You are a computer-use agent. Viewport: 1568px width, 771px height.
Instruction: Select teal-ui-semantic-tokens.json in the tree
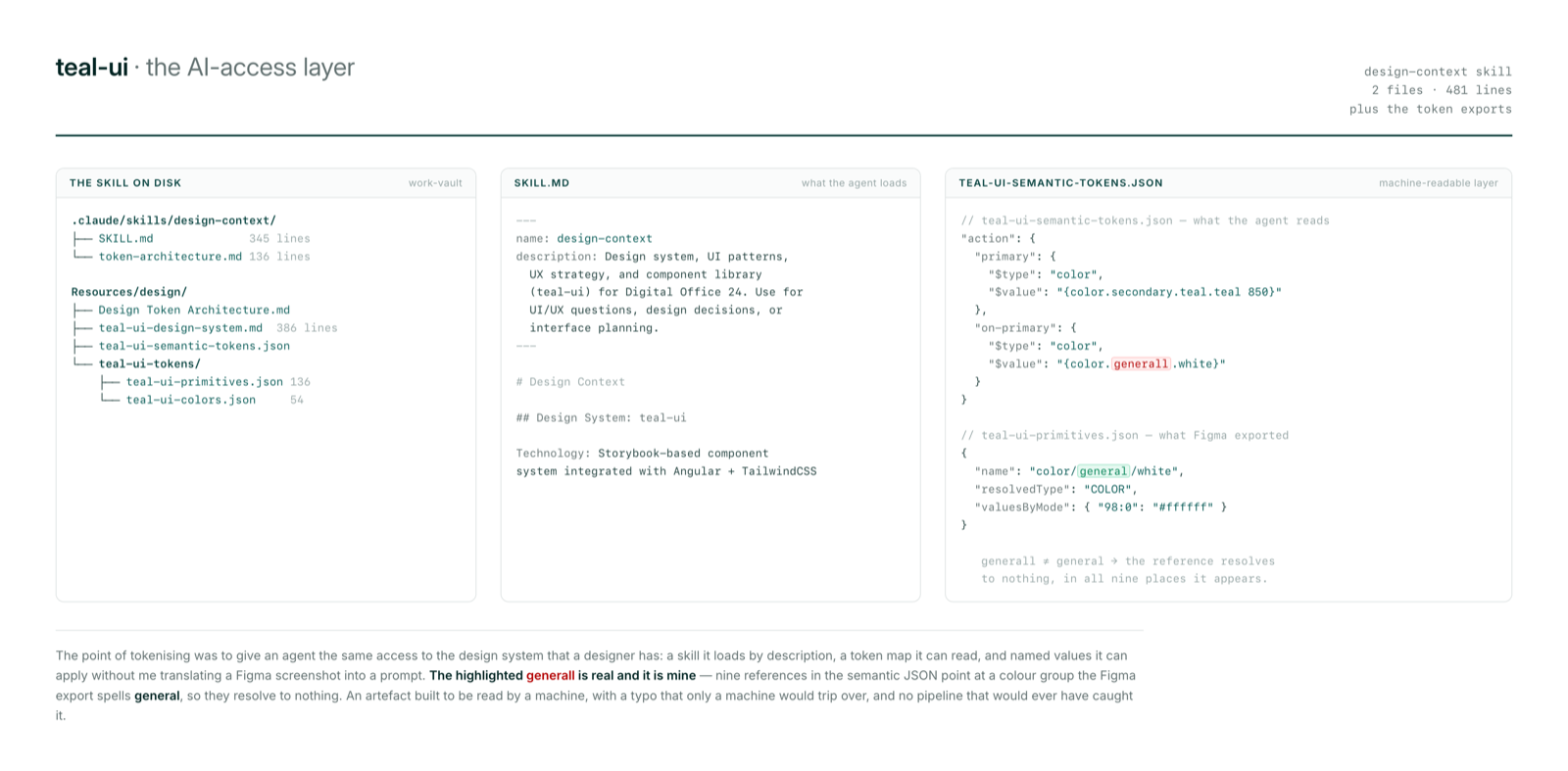194,346
